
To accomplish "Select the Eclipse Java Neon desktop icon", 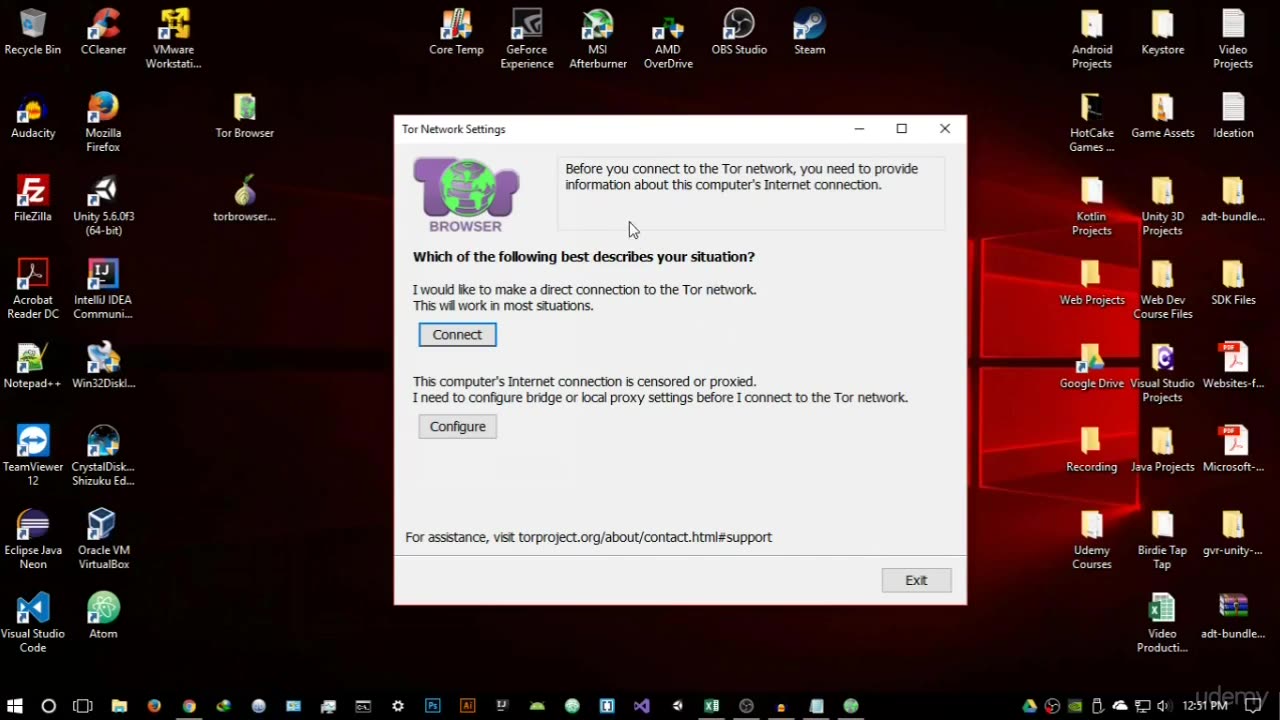I will tap(33, 539).
